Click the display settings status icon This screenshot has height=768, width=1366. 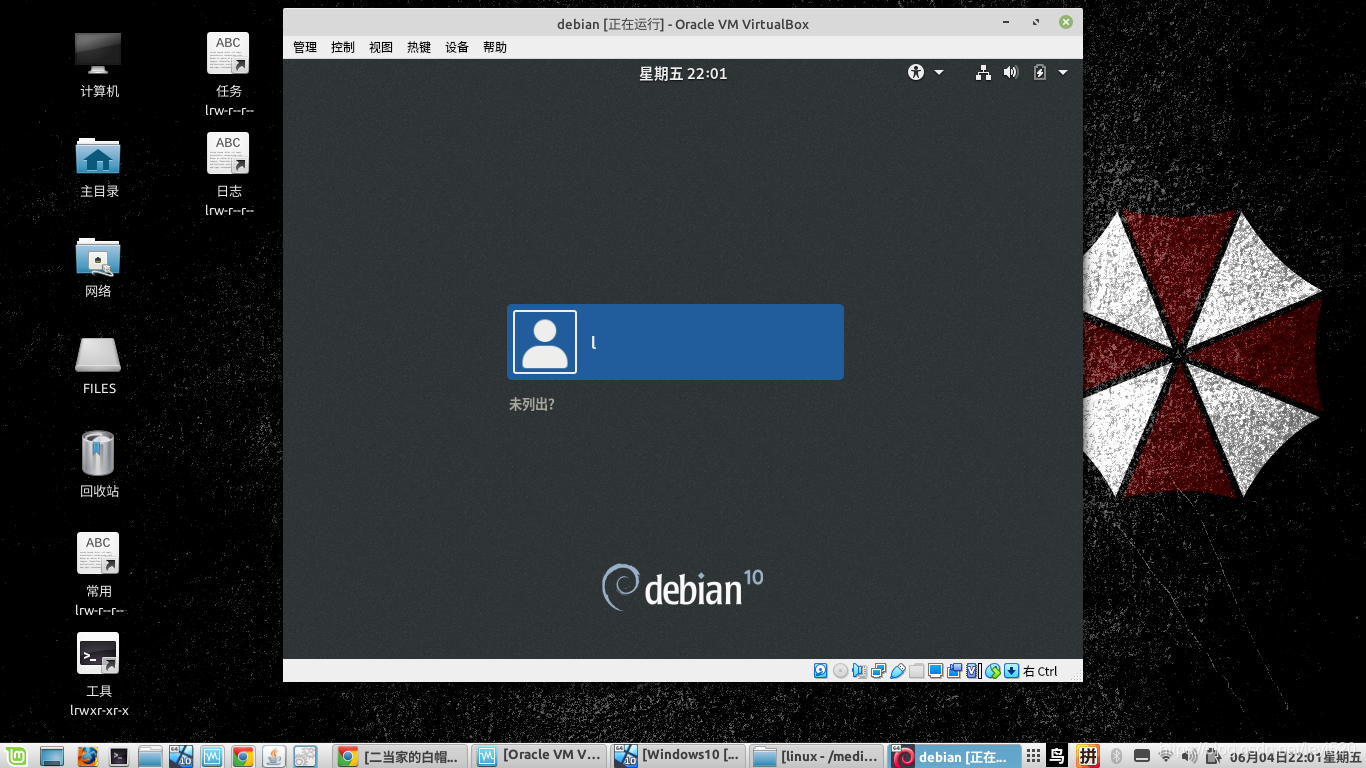936,671
